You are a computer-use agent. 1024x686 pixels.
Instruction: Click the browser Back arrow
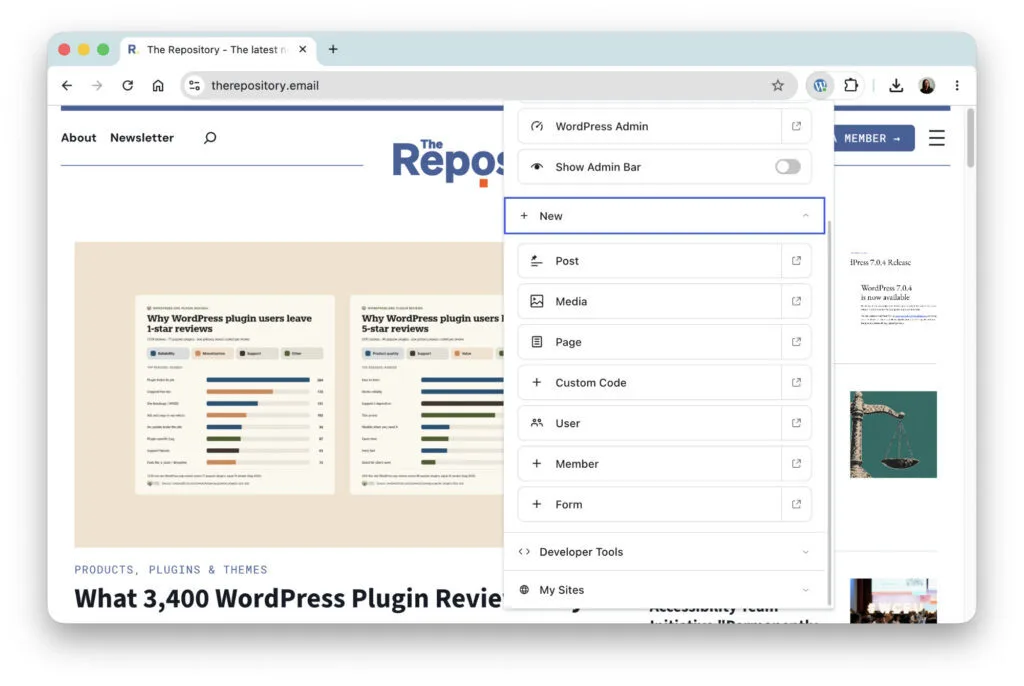67,86
